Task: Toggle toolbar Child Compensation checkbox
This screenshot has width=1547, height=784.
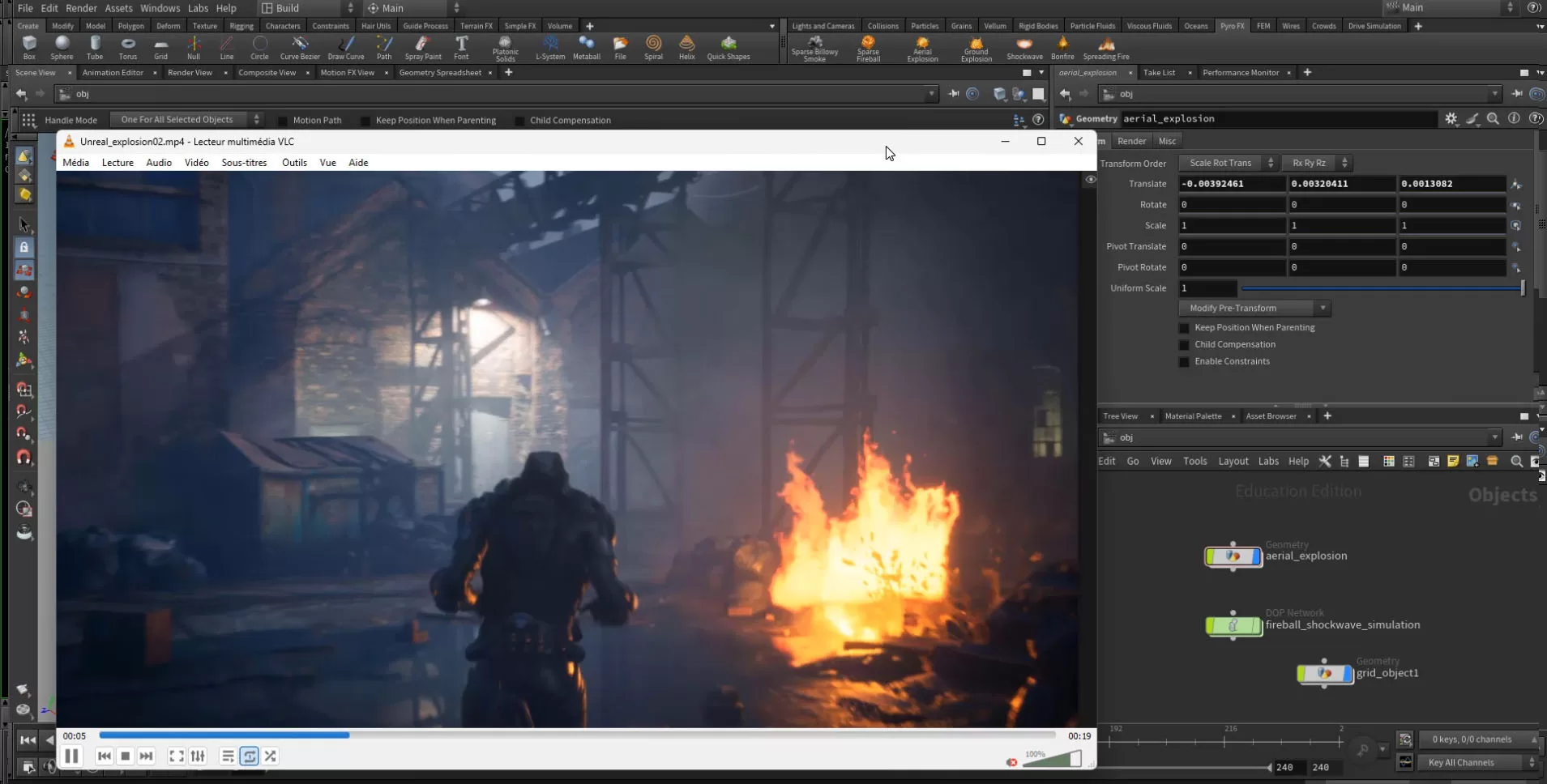Action: (519, 121)
